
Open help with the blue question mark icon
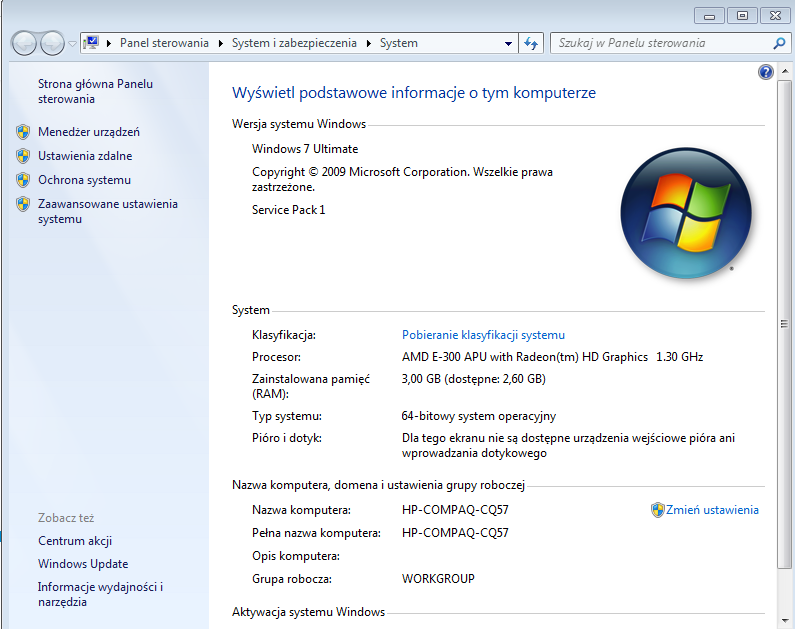766,72
